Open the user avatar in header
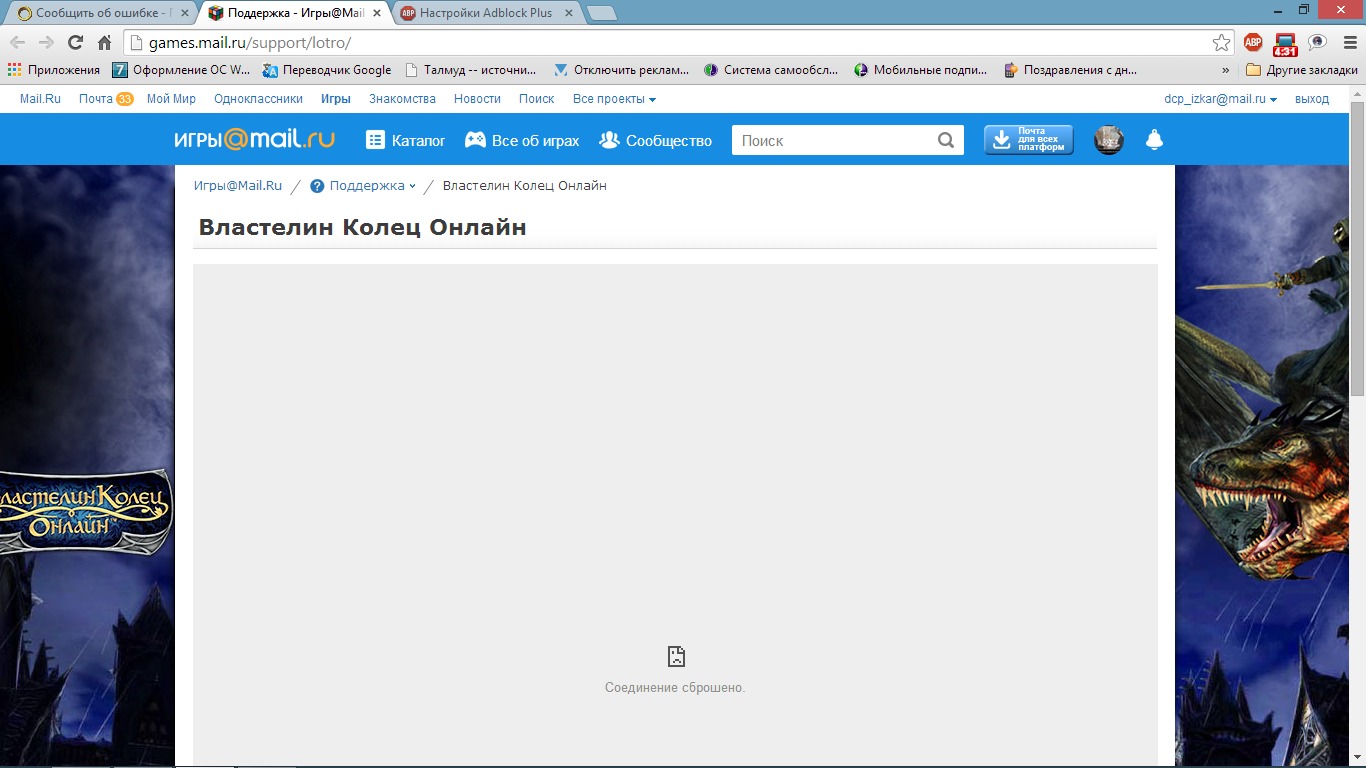 (1108, 140)
